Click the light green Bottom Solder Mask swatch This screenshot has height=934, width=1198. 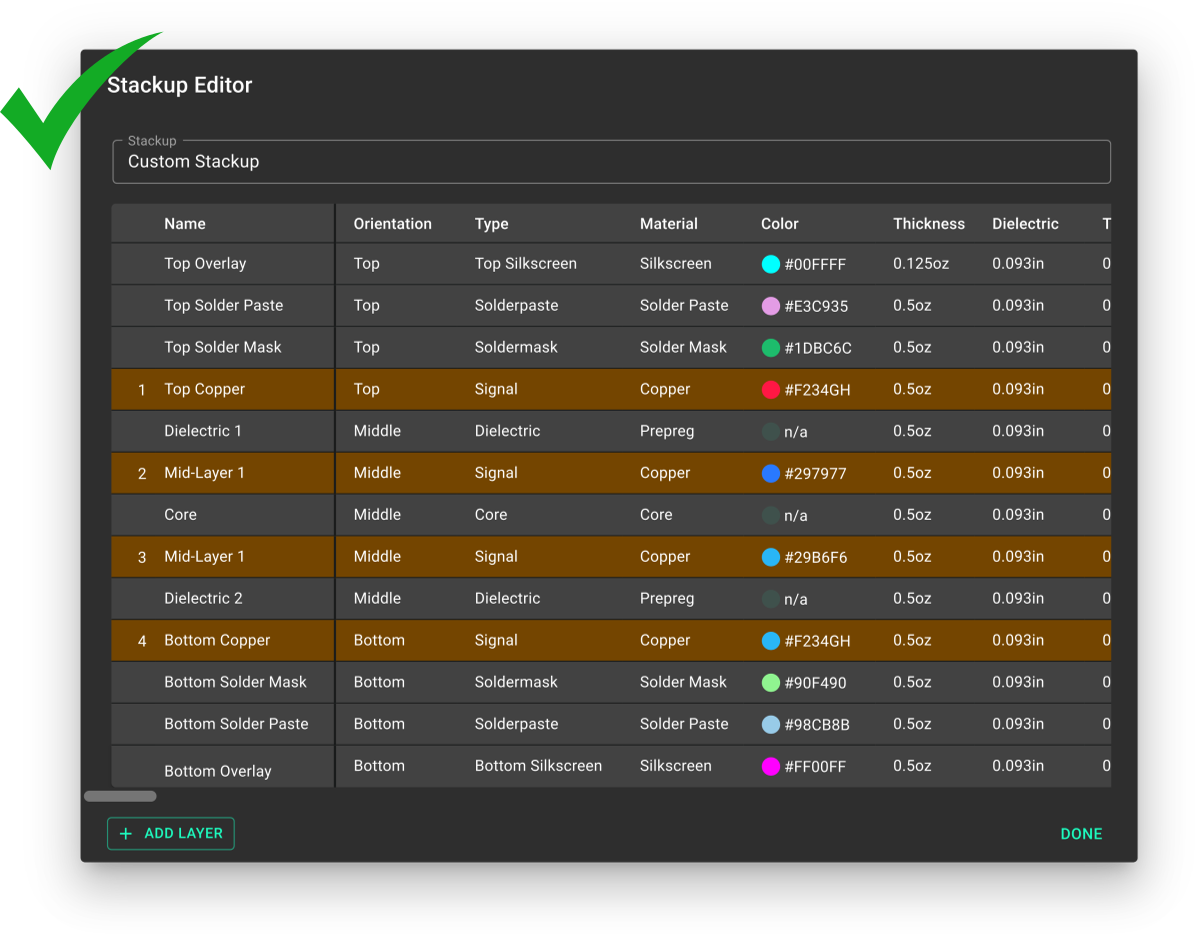770,683
